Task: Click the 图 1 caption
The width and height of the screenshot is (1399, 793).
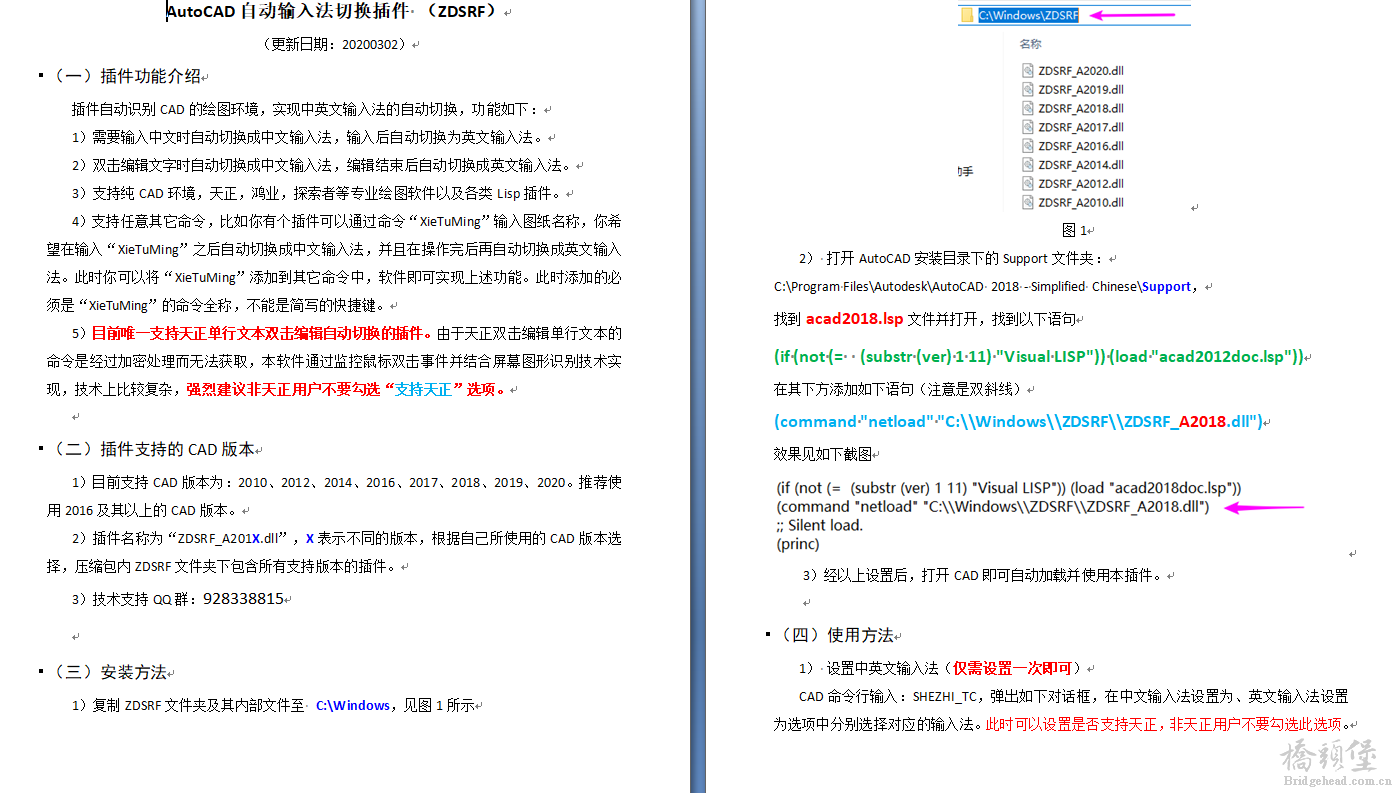Action: click(x=1074, y=230)
